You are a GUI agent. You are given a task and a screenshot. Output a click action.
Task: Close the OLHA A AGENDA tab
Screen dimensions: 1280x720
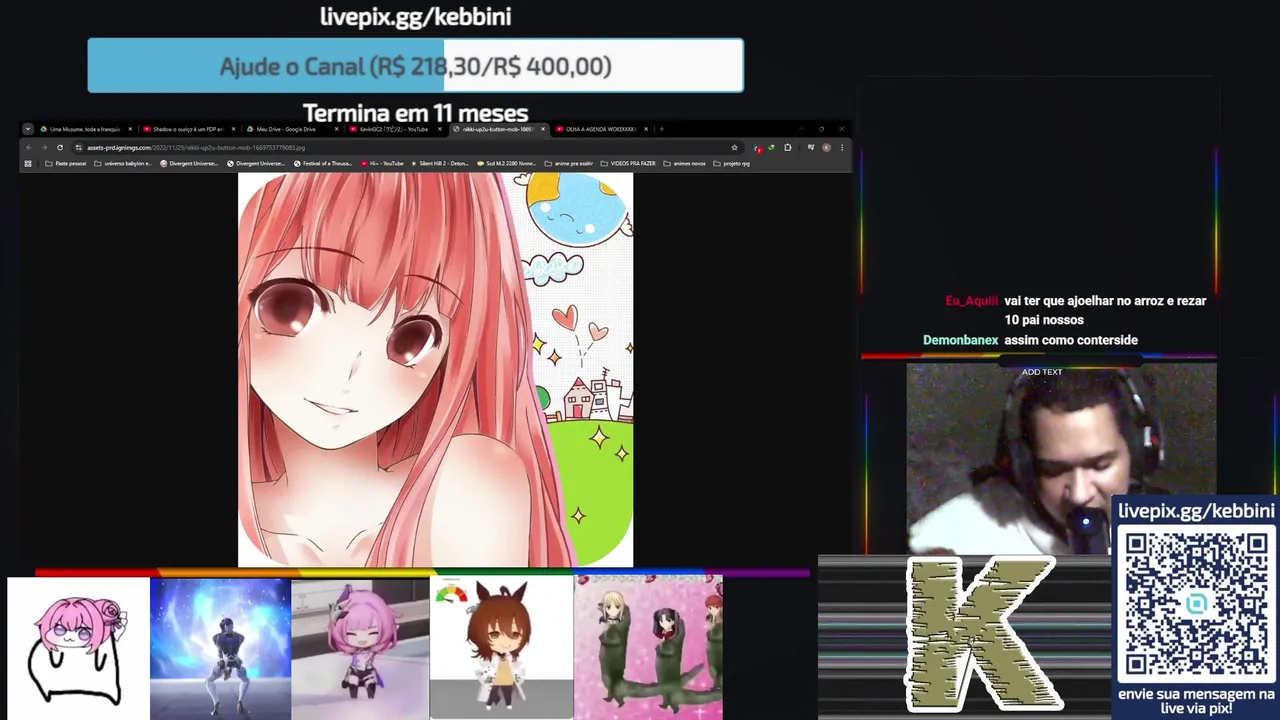point(646,129)
